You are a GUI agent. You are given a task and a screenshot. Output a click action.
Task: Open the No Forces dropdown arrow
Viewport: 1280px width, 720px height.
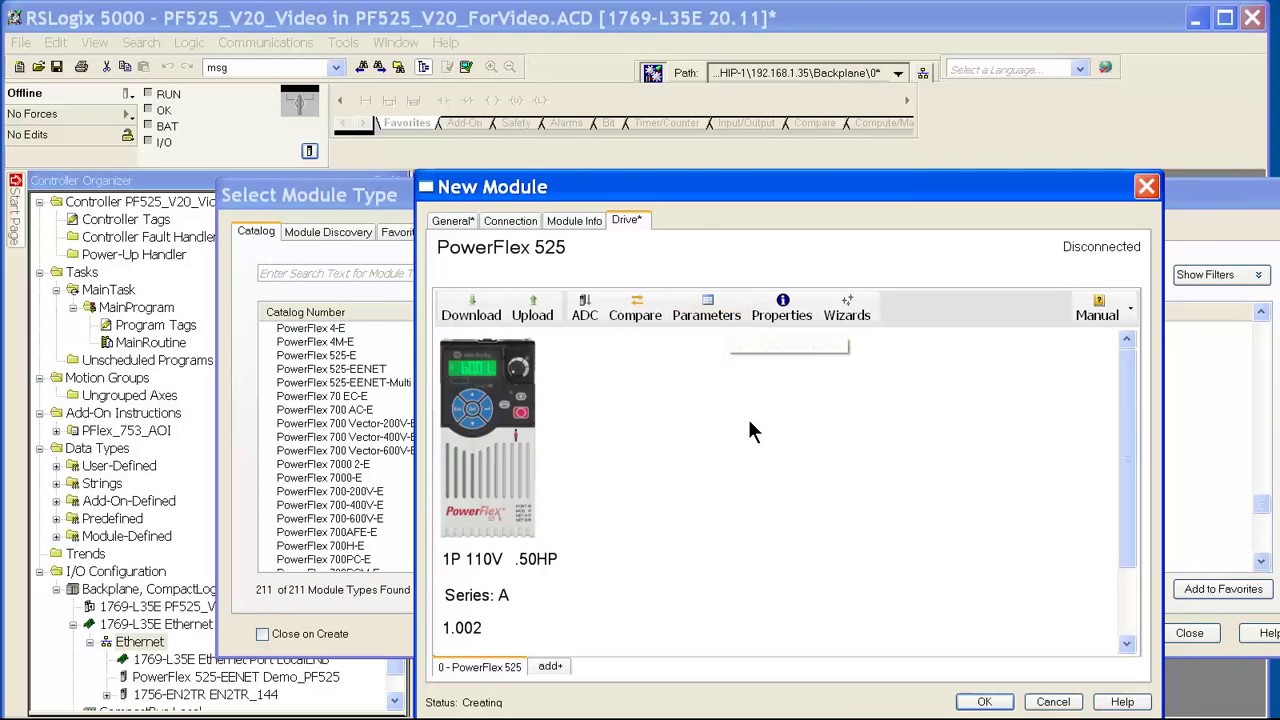pos(127,114)
